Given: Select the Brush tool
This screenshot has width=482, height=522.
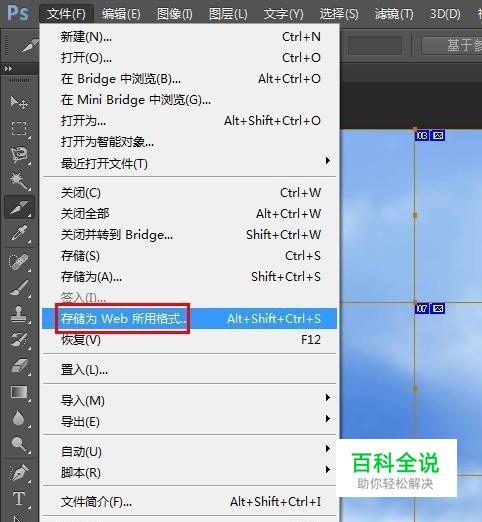Looking at the screenshot, I should (x=19, y=288).
